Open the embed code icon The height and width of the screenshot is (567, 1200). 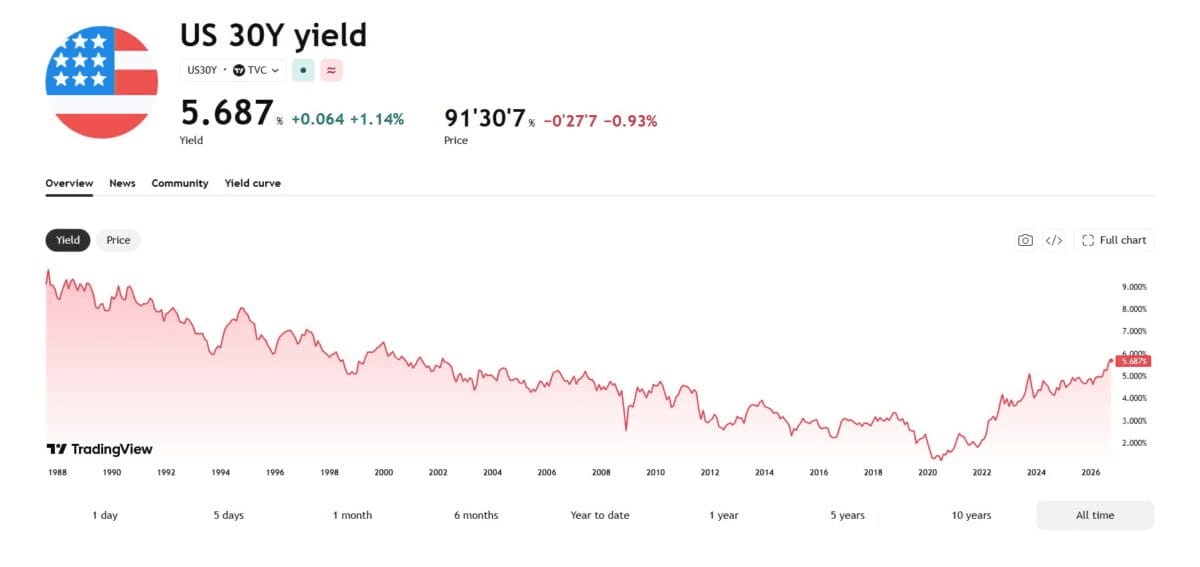coord(1053,240)
